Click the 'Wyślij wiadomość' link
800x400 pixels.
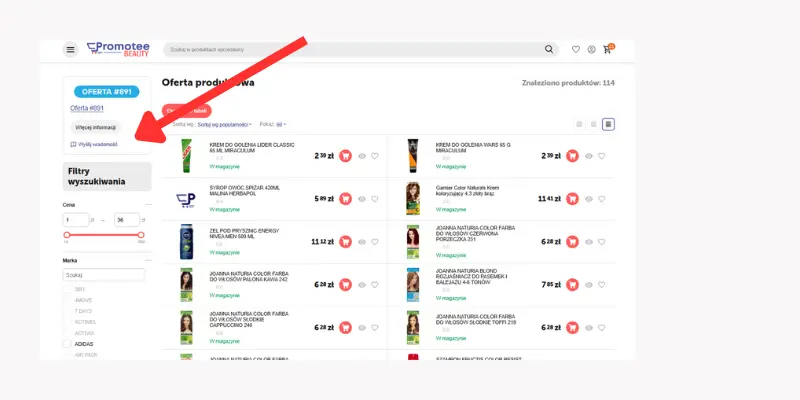click(x=94, y=144)
